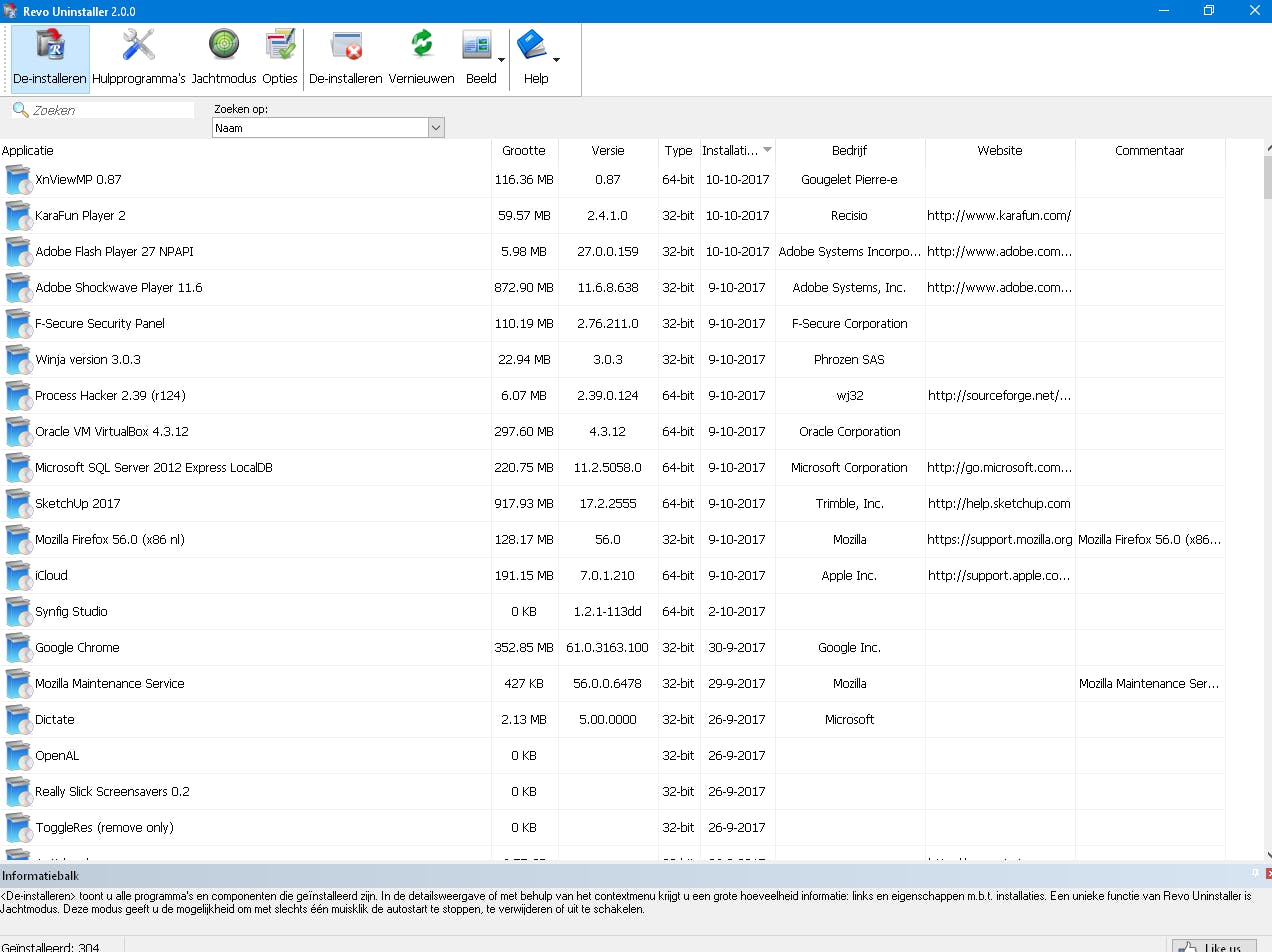Toggle Installatie date sort arrow

tap(767, 150)
